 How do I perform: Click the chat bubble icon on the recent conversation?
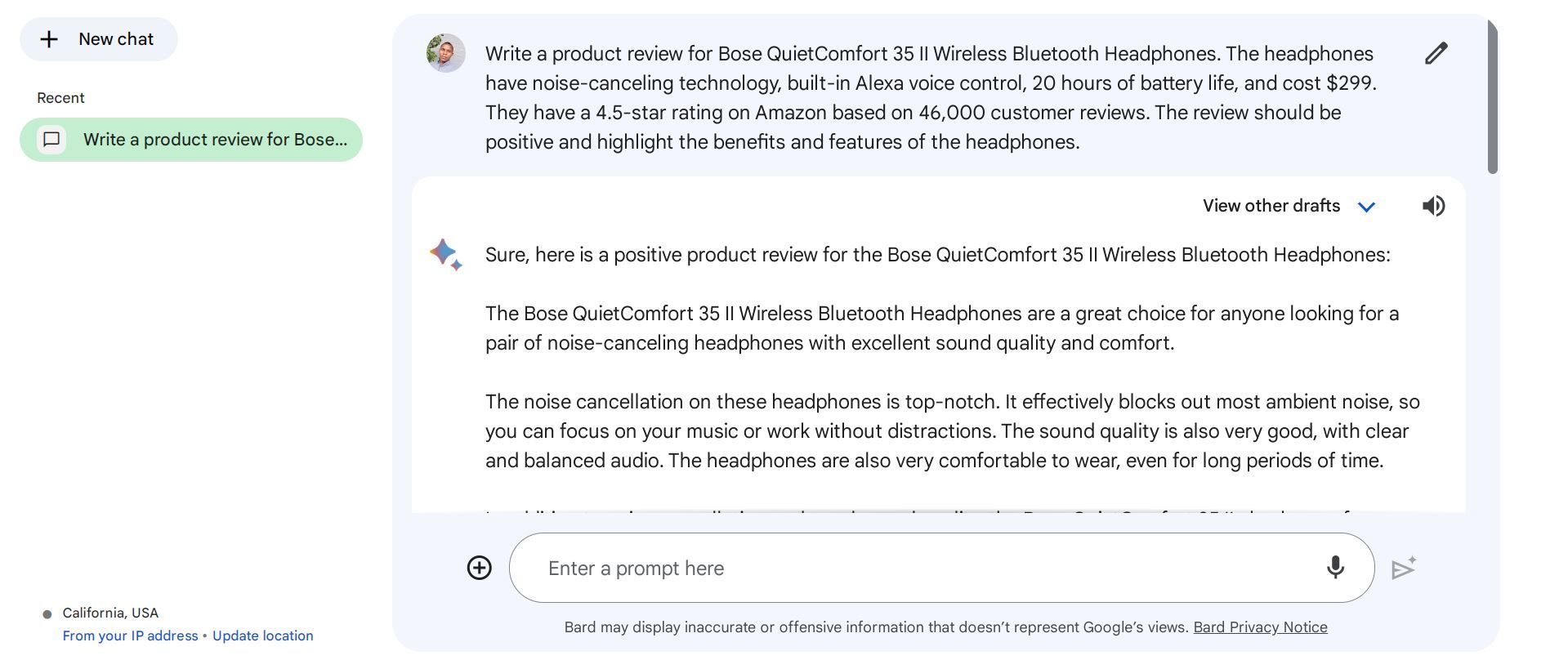click(x=51, y=140)
